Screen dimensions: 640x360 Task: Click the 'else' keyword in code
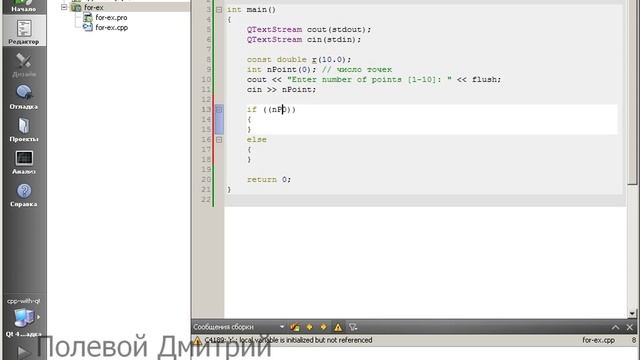[256, 140]
